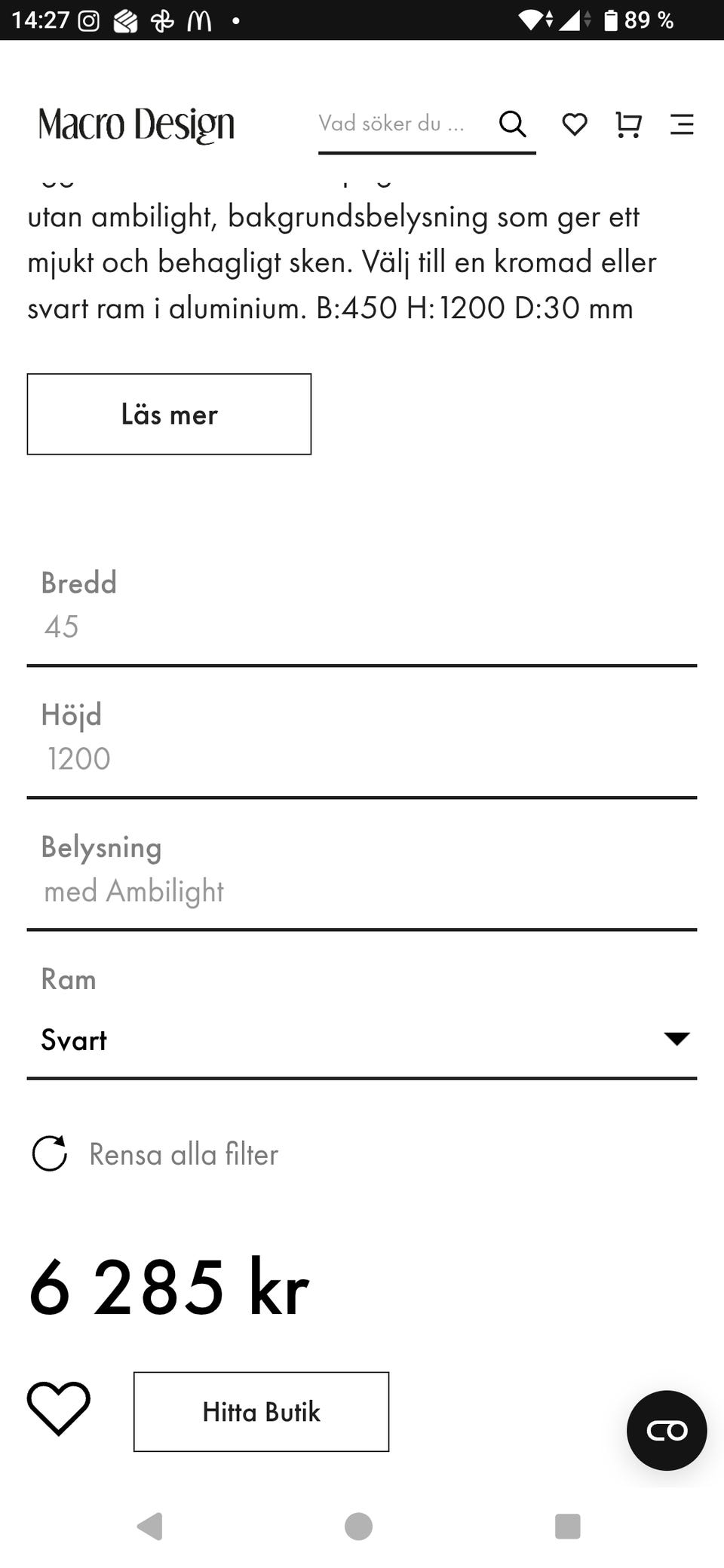Open the floating black chat button
The width and height of the screenshot is (724, 1568).
pyautogui.click(x=667, y=1430)
